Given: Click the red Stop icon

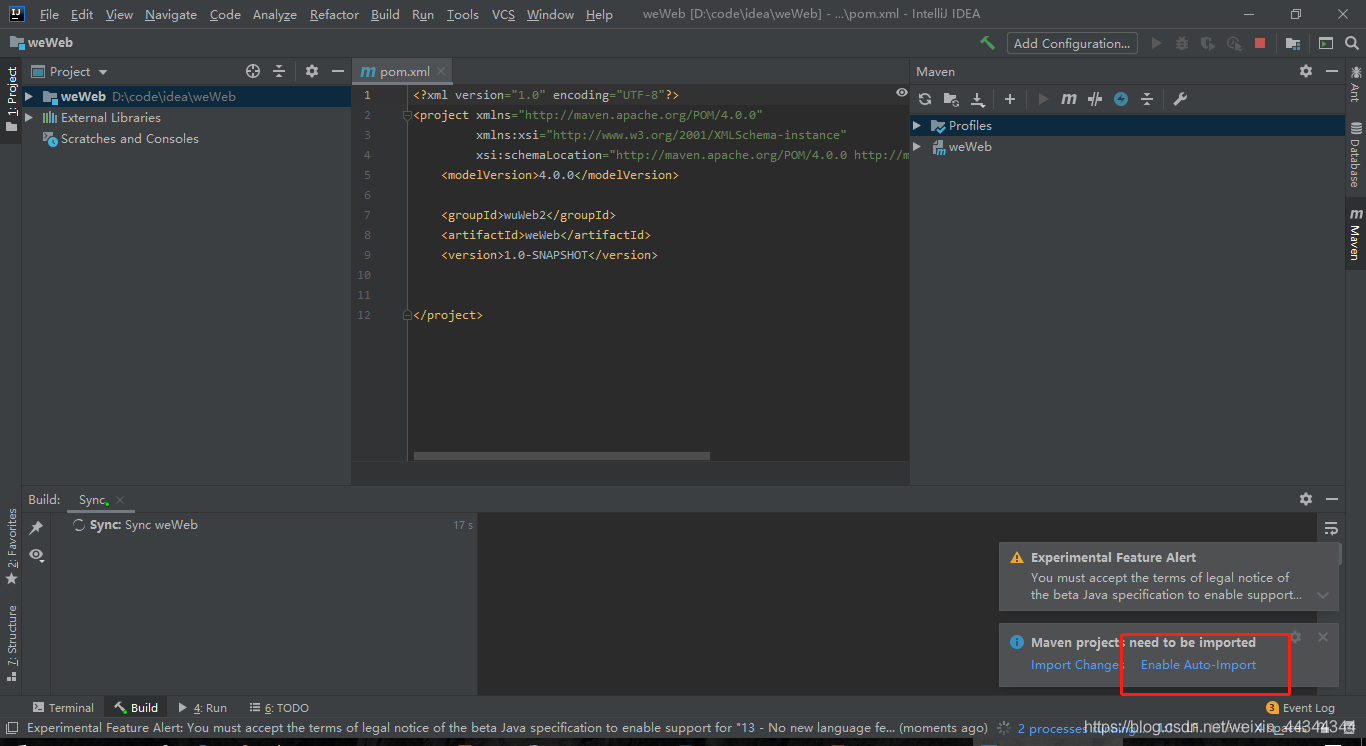Looking at the screenshot, I should [x=1260, y=43].
